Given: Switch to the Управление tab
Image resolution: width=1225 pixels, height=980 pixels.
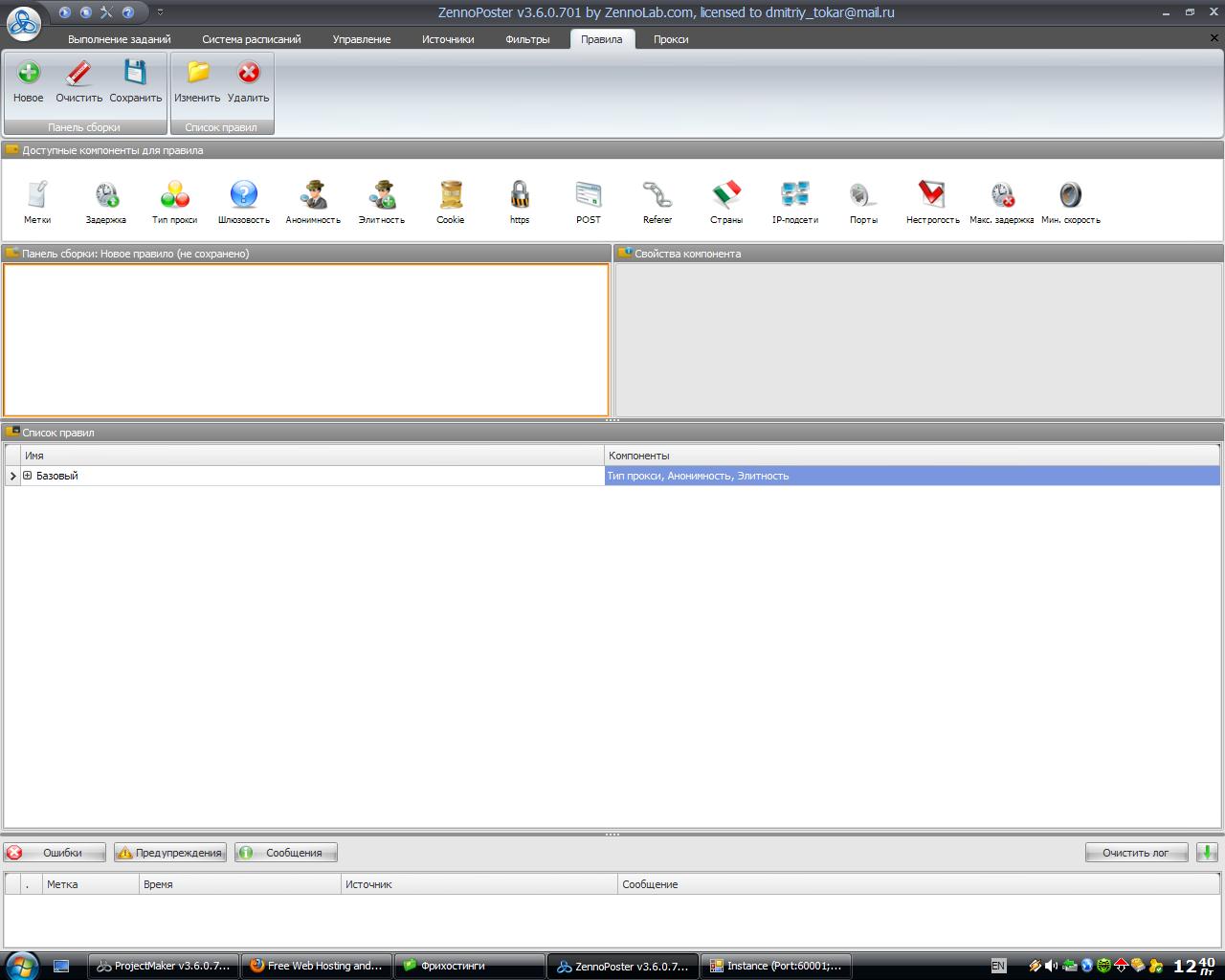Looking at the screenshot, I should click(x=362, y=39).
